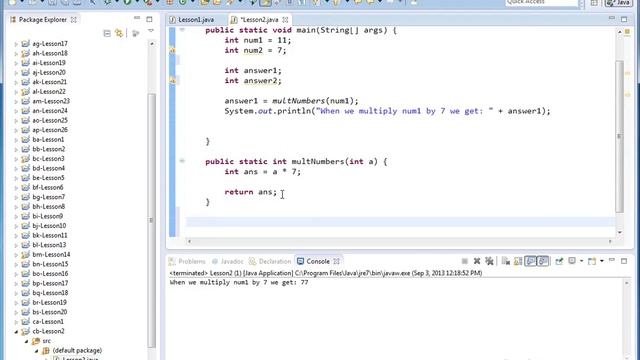
Task: Click the Terminate button in Console toolbar
Action: pos(464,261)
